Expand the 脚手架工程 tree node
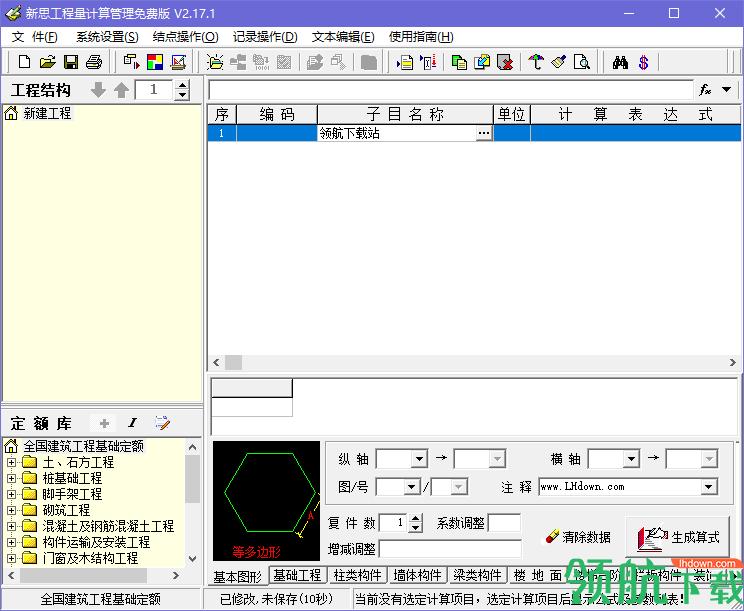This screenshot has height=611, width=744. (11, 494)
